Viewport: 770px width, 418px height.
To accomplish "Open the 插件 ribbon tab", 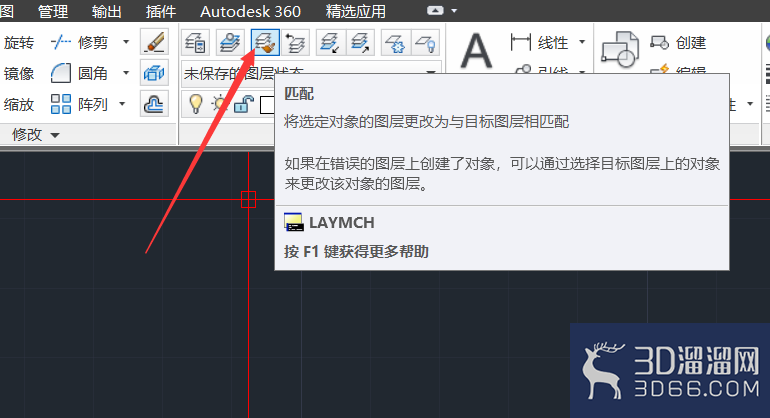I will coord(160,11).
